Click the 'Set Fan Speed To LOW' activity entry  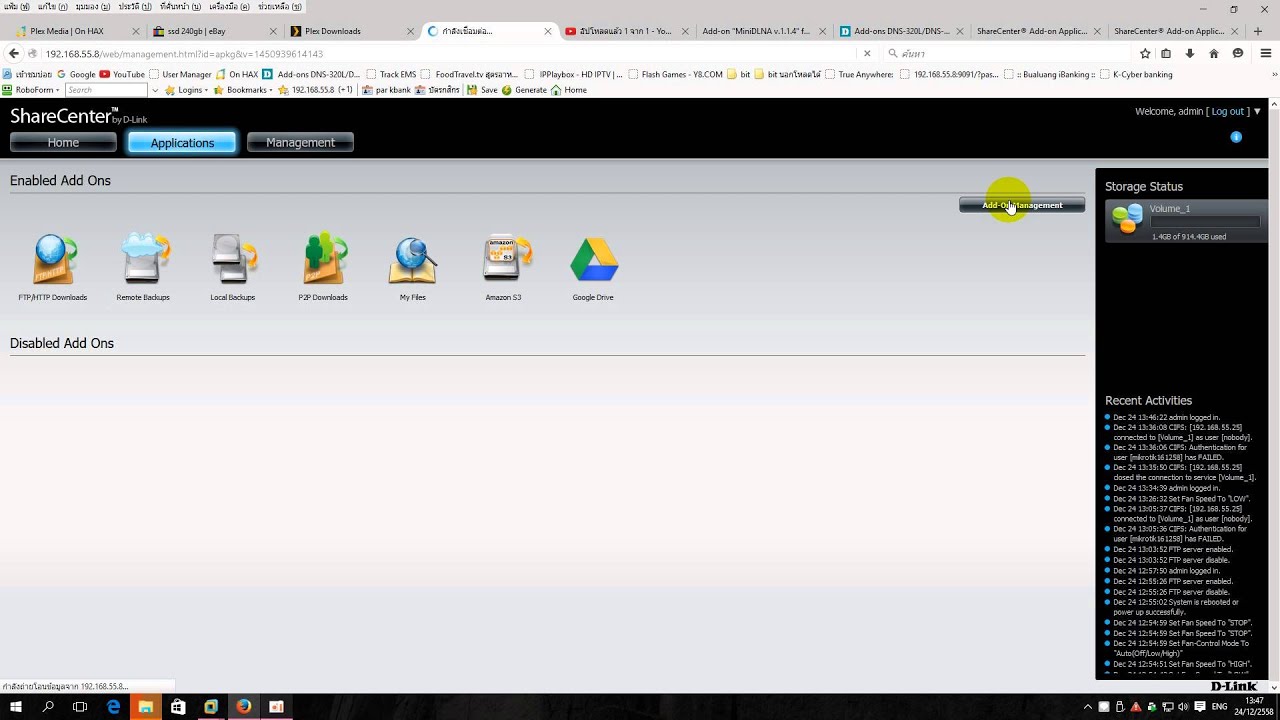point(1182,498)
